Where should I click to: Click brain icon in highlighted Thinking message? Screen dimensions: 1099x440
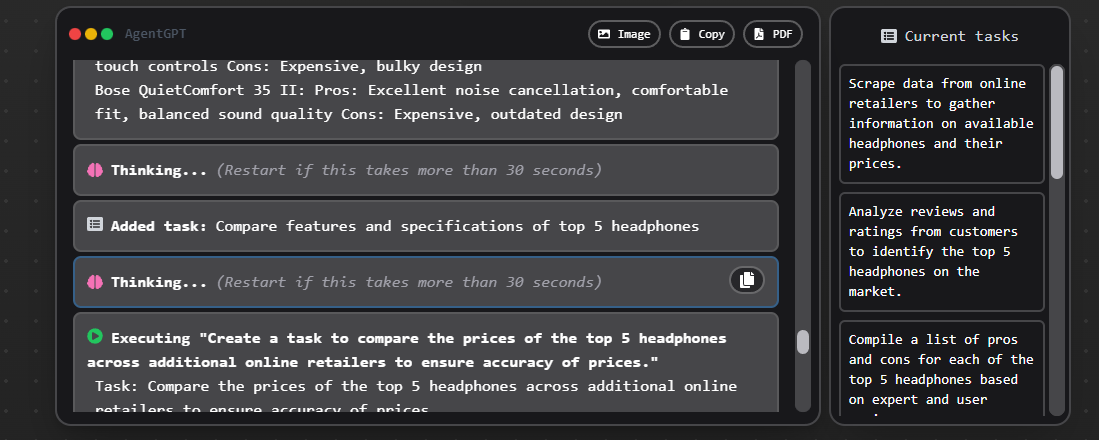click(95, 282)
